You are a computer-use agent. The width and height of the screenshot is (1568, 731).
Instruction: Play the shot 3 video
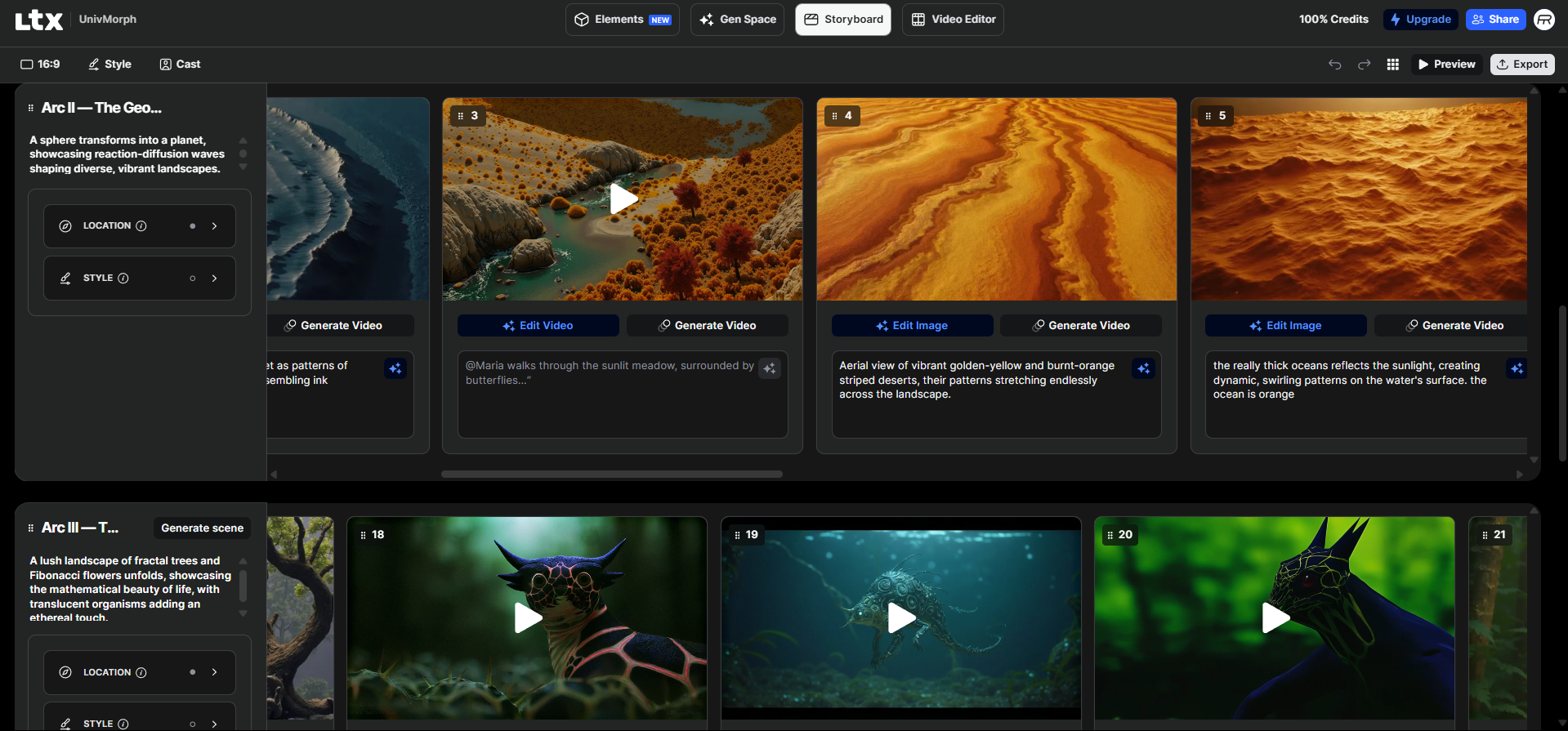[623, 198]
